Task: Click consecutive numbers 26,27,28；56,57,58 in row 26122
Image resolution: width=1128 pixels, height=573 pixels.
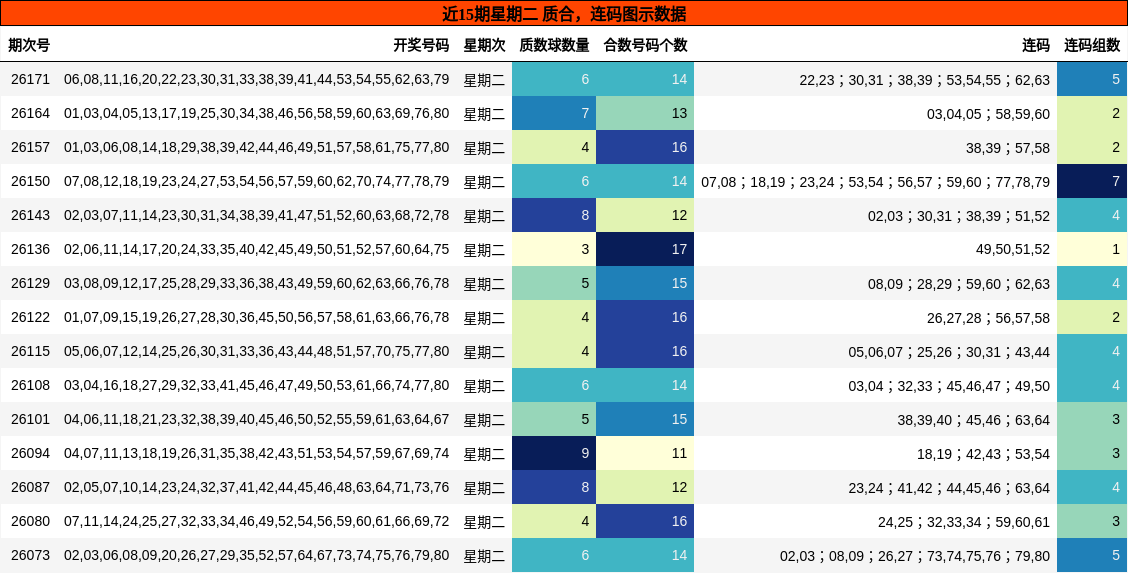Action: coord(988,318)
